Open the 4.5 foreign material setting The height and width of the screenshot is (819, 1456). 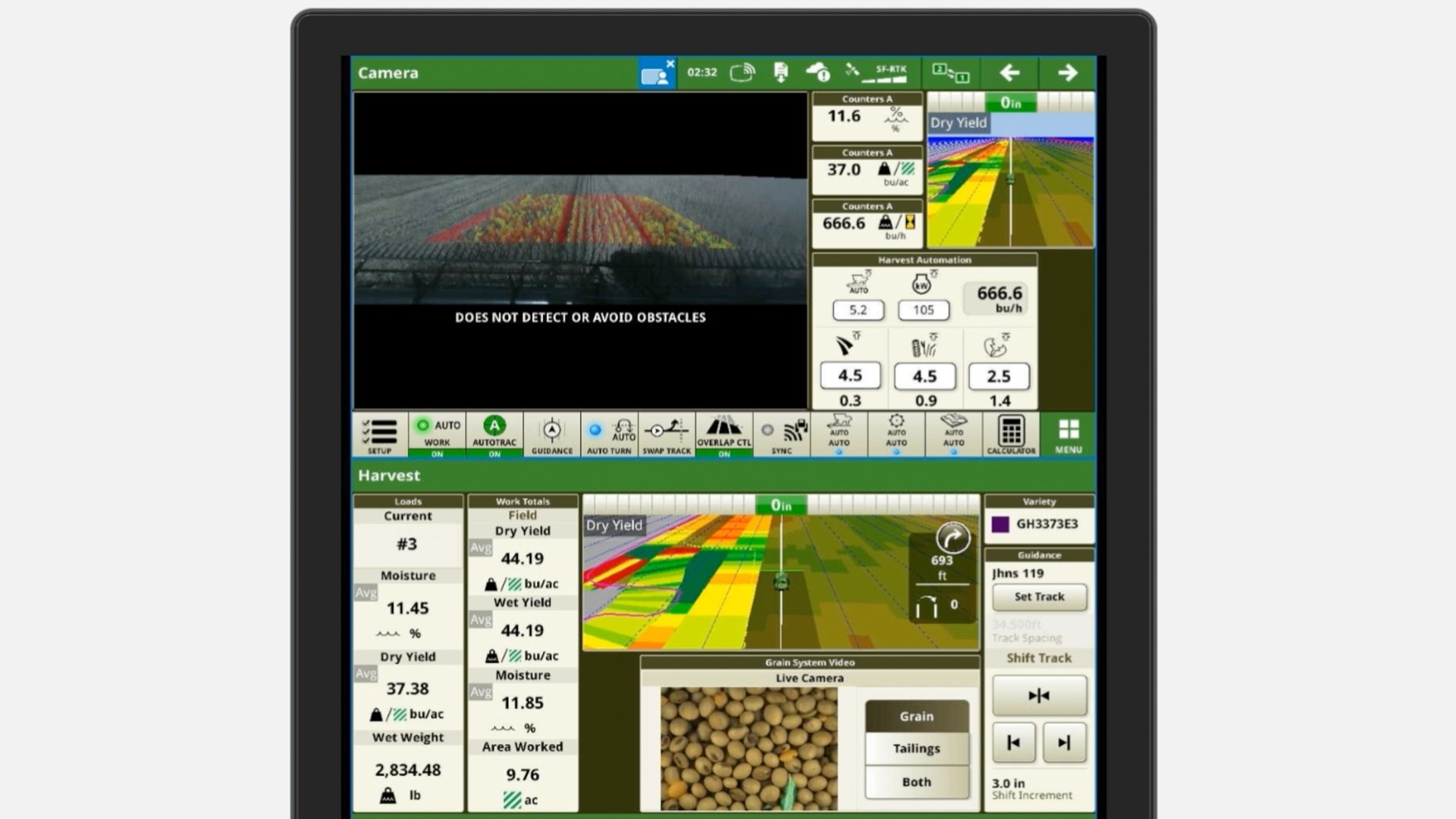point(924,376)
